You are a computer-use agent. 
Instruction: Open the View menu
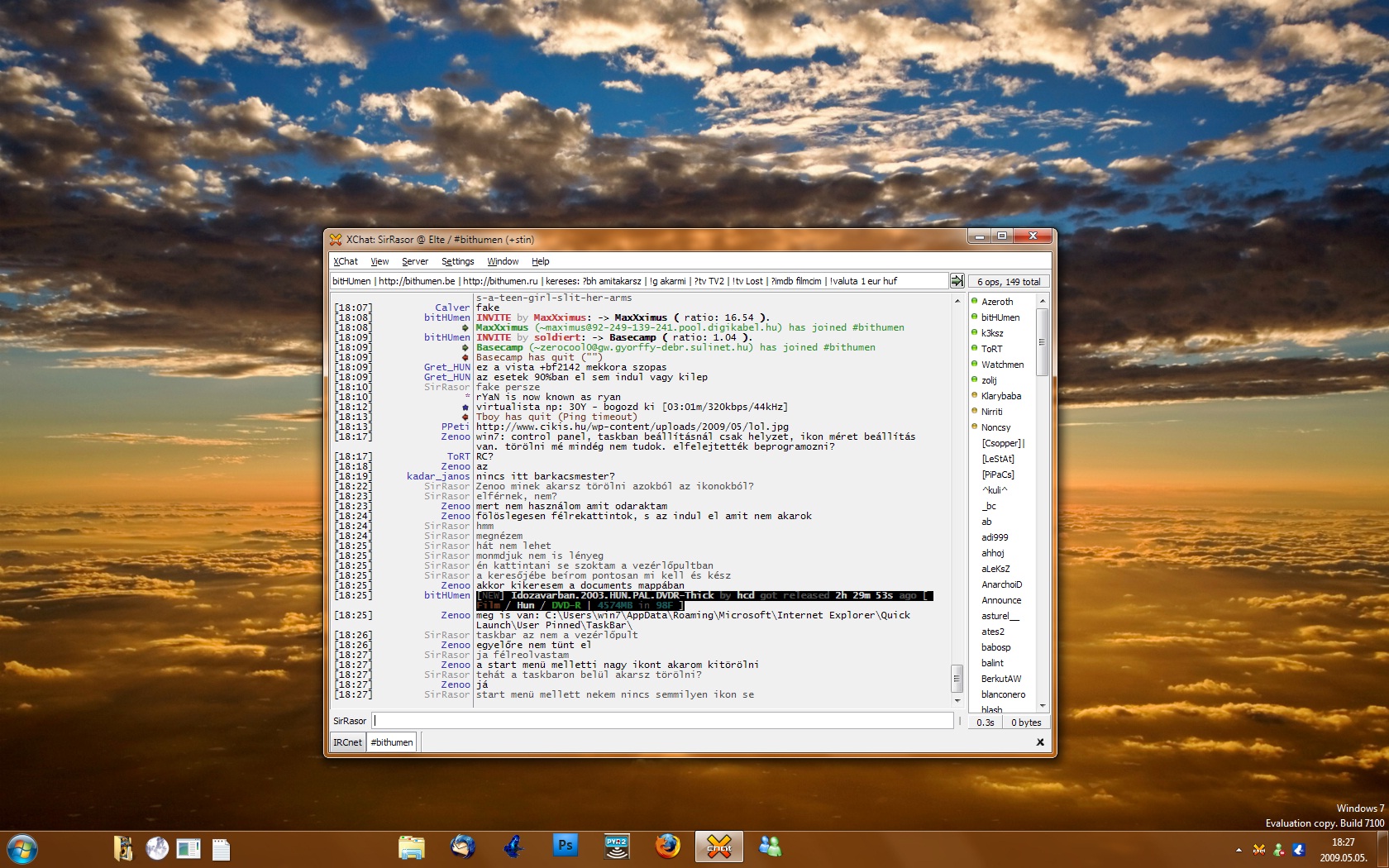pos(379,261)
